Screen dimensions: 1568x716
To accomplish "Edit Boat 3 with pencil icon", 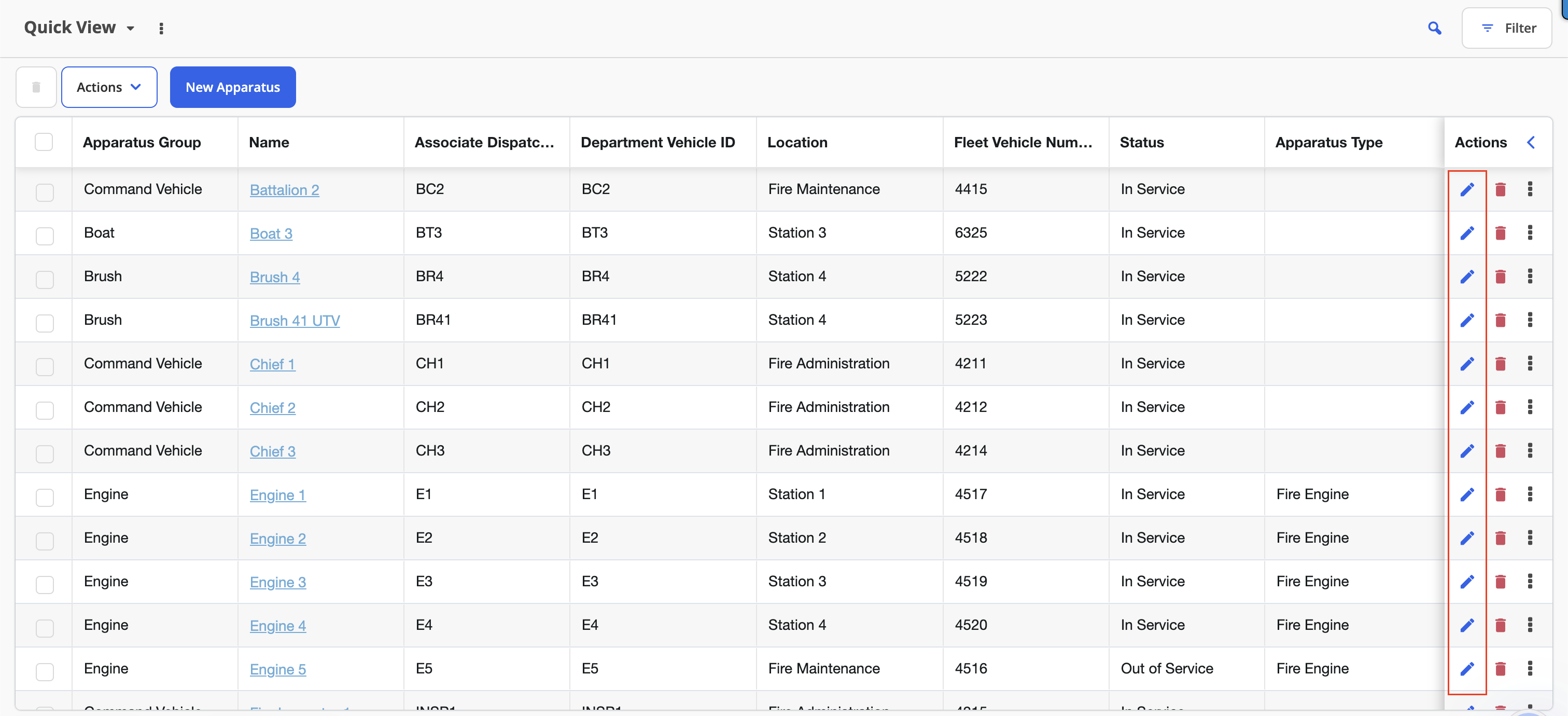I will pos(1467,233).
